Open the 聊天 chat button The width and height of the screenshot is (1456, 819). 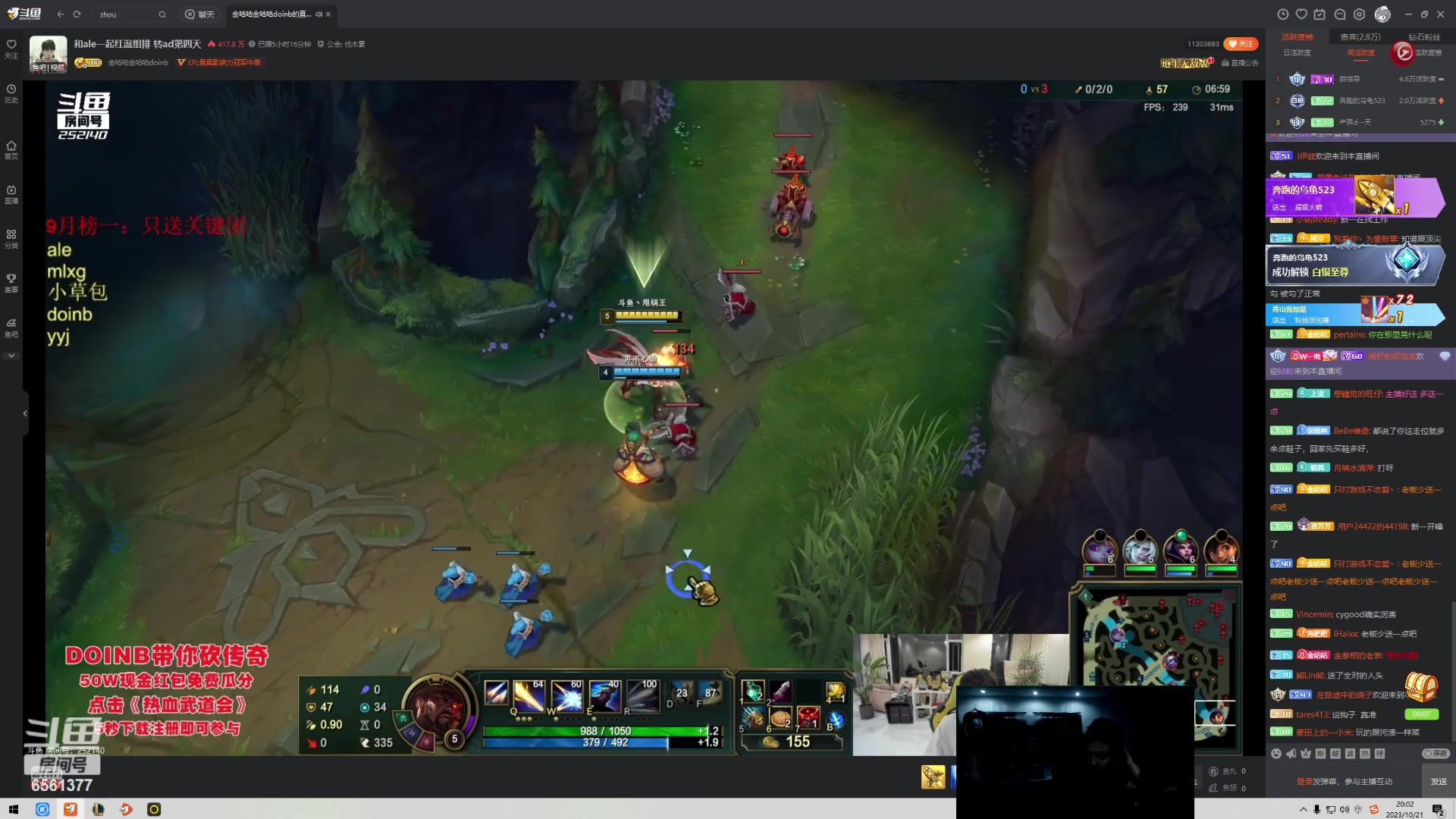point(200,14)
